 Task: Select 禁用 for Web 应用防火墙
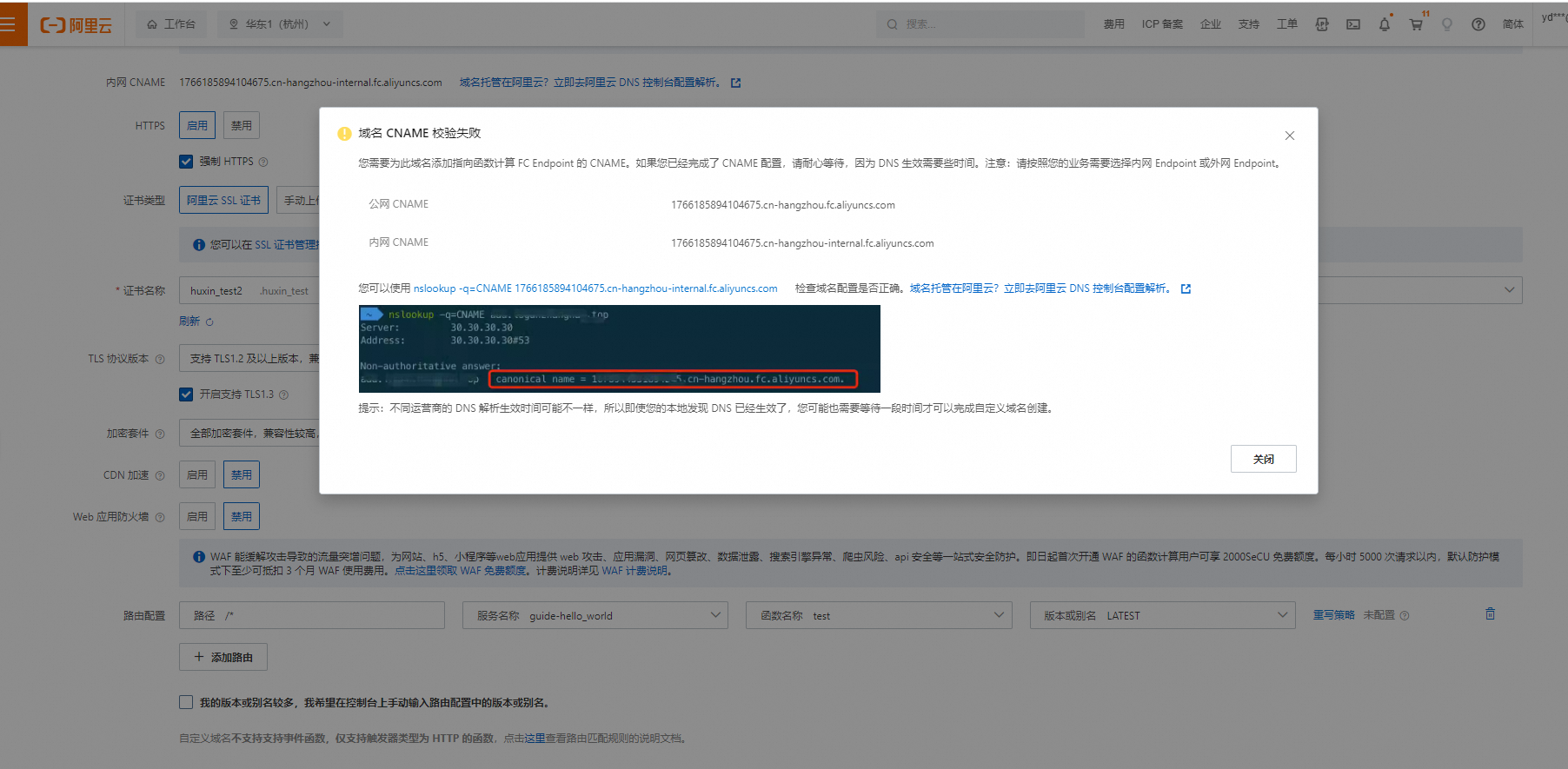pos(242,516)
